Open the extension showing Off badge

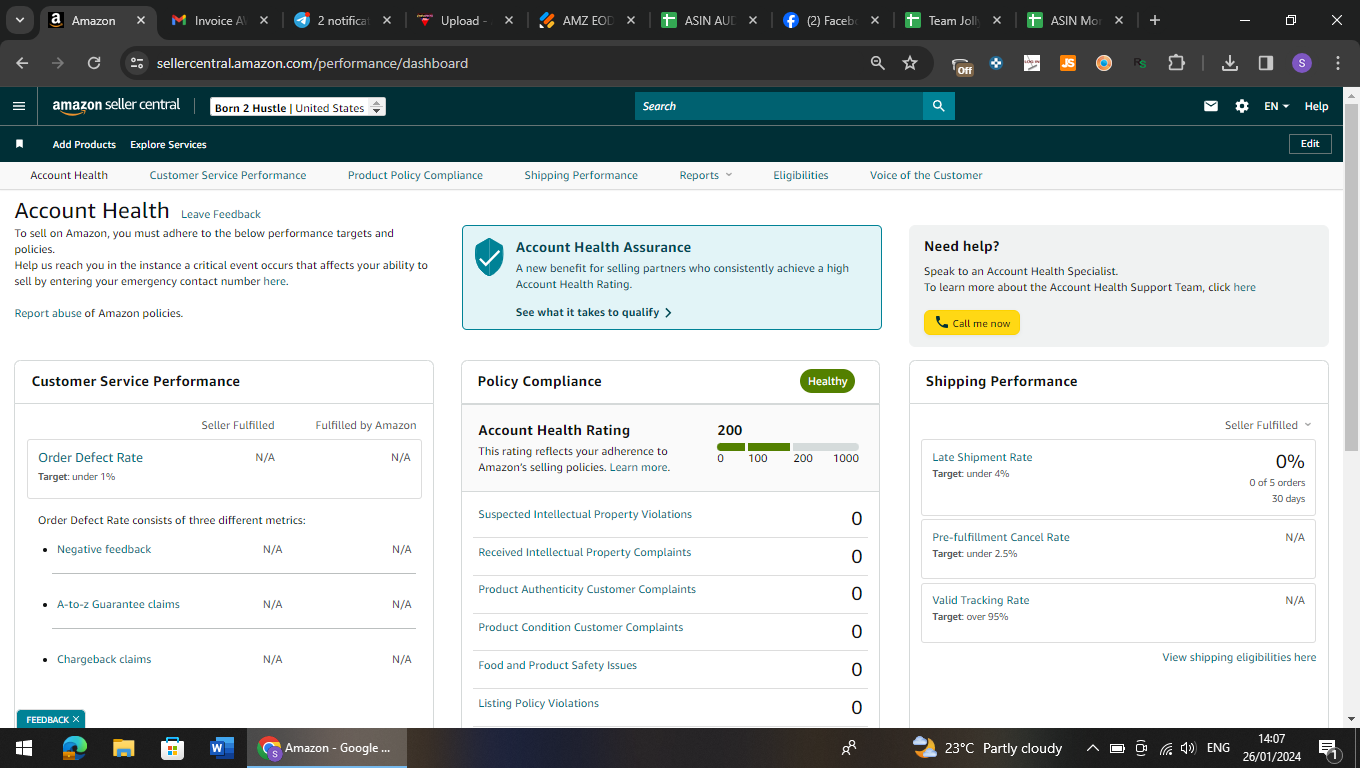[961, 65]
